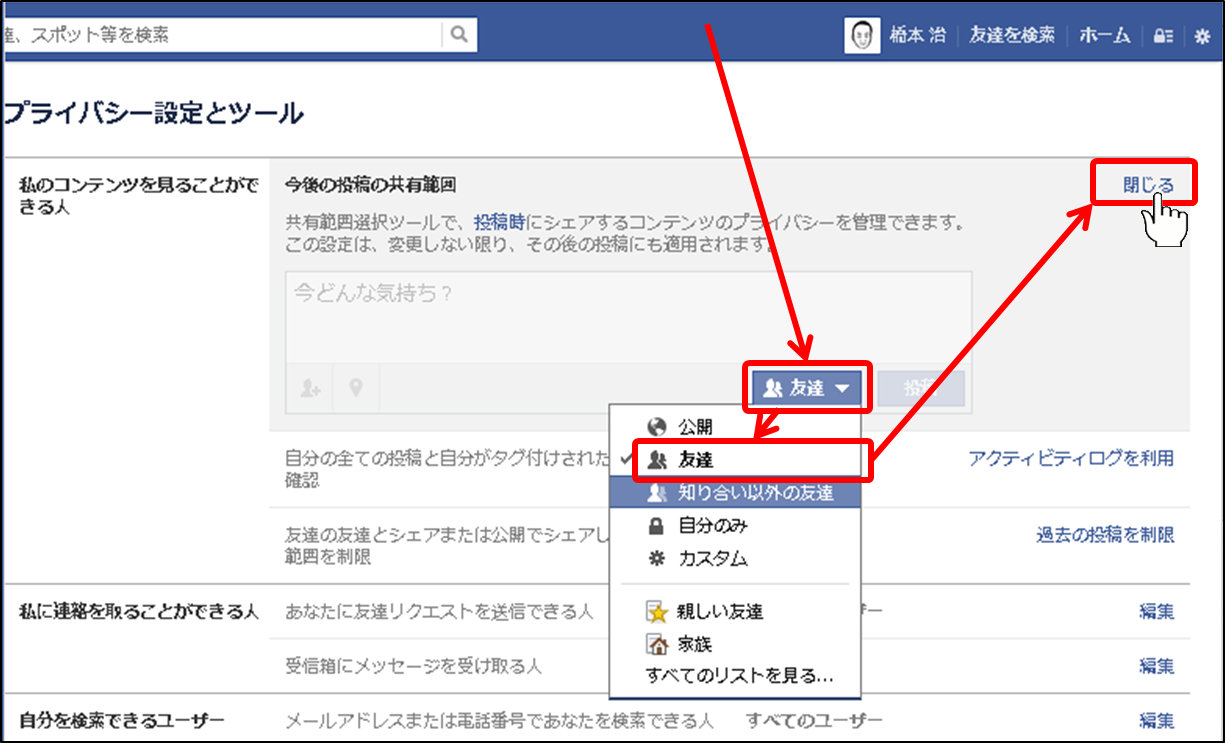
Task: Click the 閉じる link
Action: point(1147,185)
